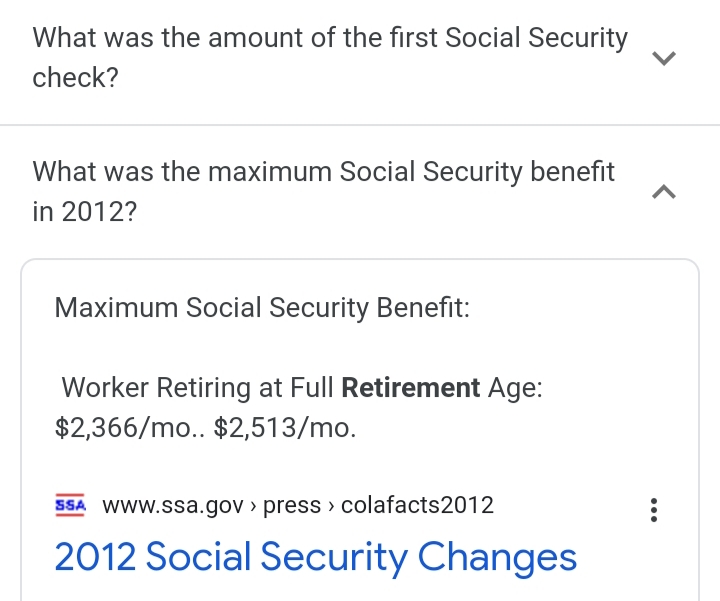Click the Maximum Social Security Benefit heading
The image size is (720, 601).
click(x=262, y=306)
